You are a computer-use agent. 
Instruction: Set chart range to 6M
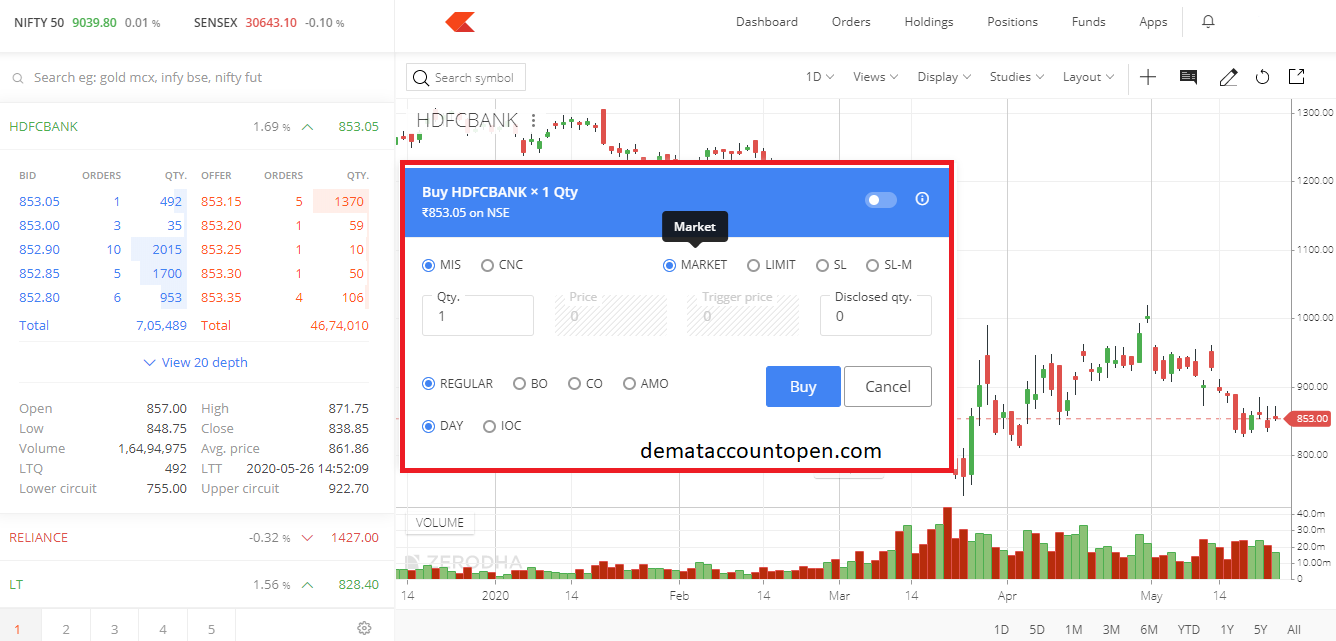click(1149, 629)
